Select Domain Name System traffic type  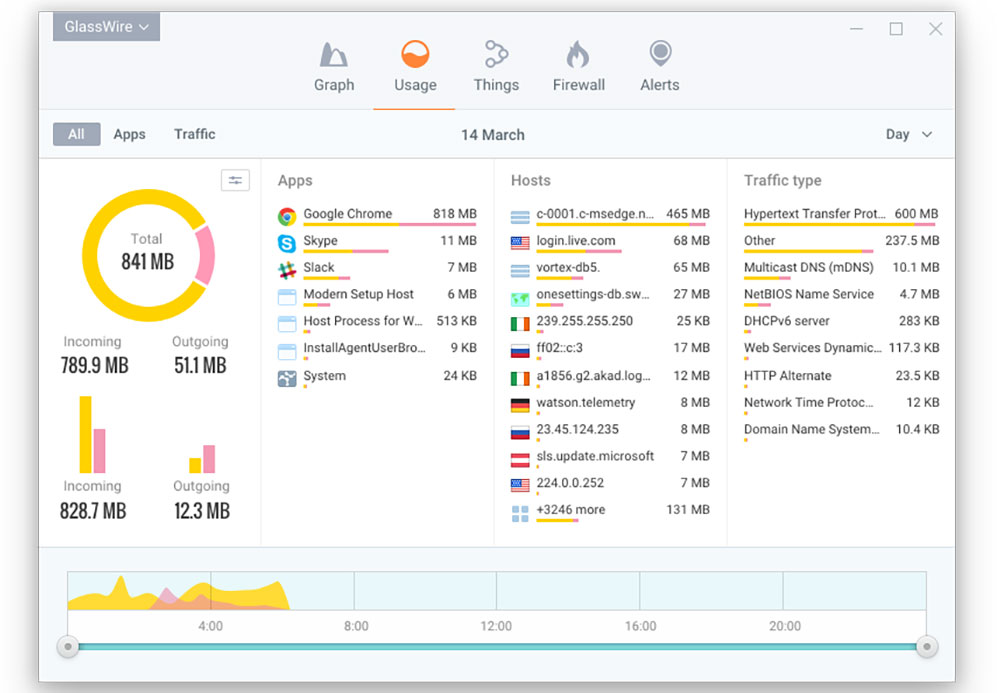click(x=841, y=430)
